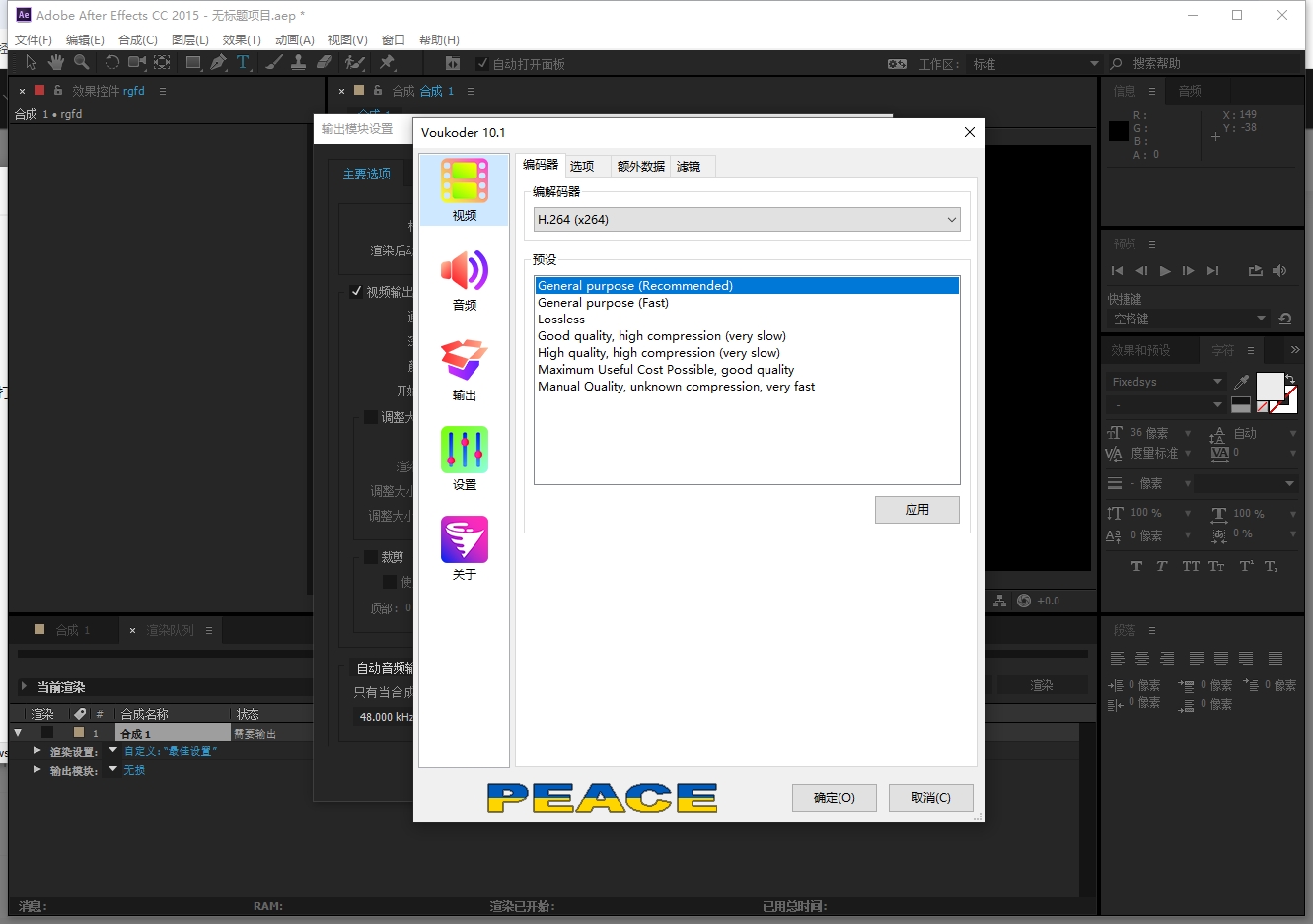This screenshot has height=924, width=1313.
Task: Switch to the 额外数据 tab
Action: point(641,166)
